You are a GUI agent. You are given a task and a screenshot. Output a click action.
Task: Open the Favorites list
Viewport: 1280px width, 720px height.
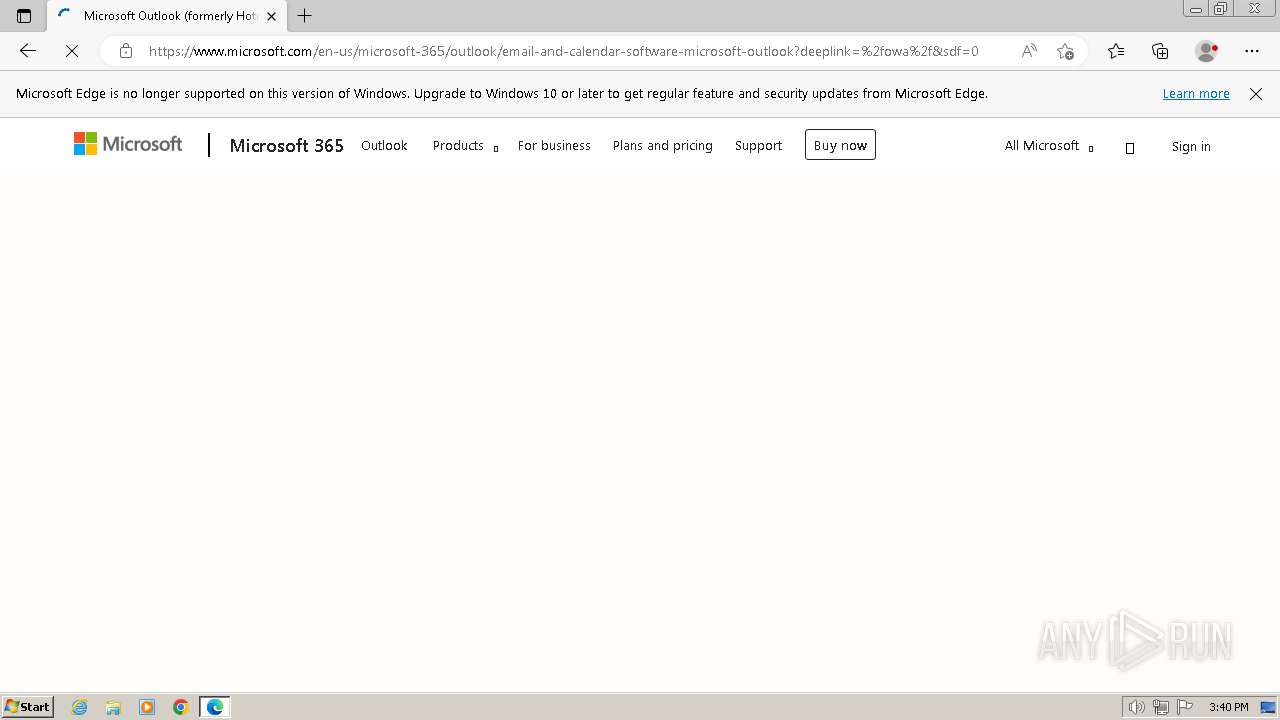pos(1116,51)
